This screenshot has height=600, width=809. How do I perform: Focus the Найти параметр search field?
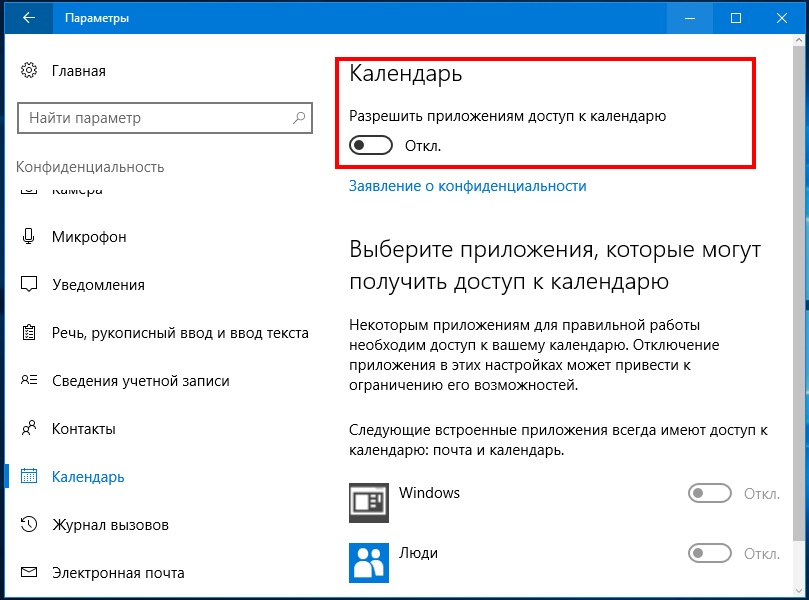point(165,118)
